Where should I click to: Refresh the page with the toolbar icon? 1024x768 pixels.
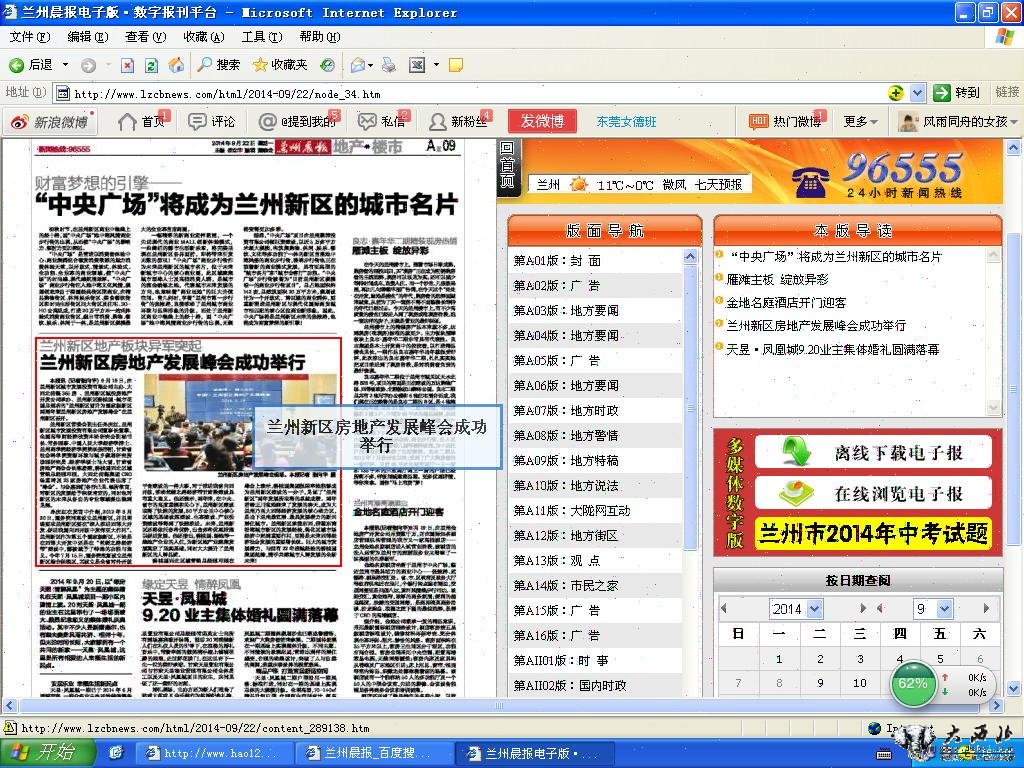[151, 65]
